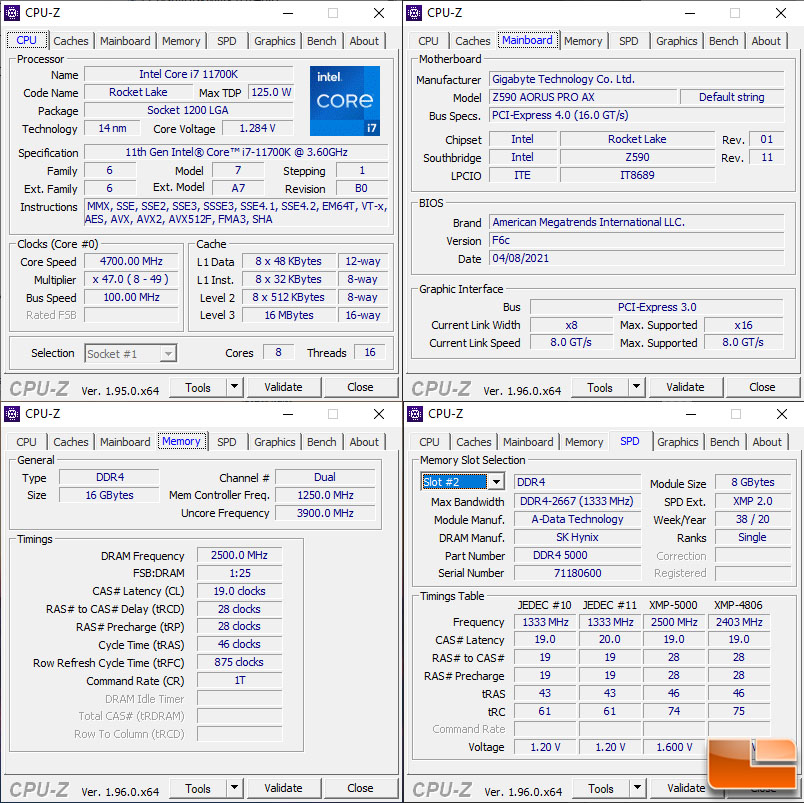804x803 pixels.
Task: Select CPU tab in Mainboard window
Action: (428, 41)
